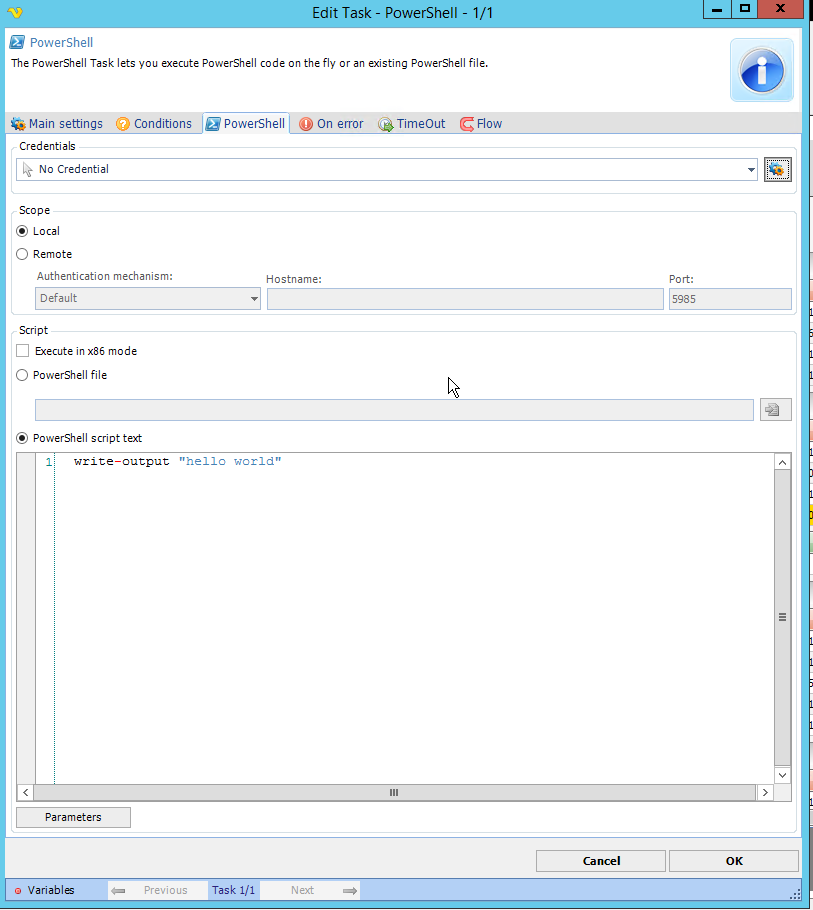The image size is (813, 910).
Task: Choose the PowerShell file radio option
Action: pyautogui.click(x=23, y=375)
